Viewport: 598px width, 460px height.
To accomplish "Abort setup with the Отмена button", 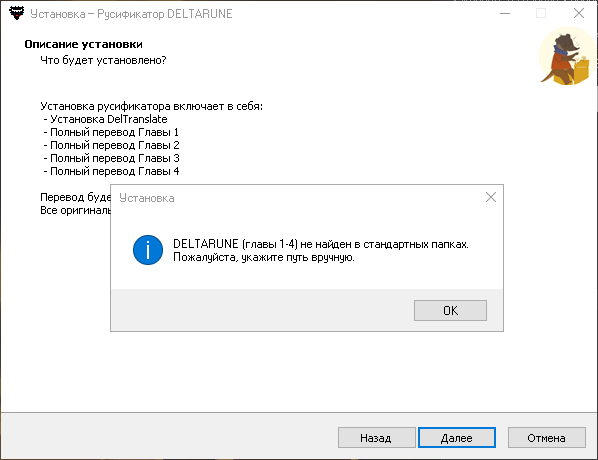I will pyautogui.click(x=547, y=438).
